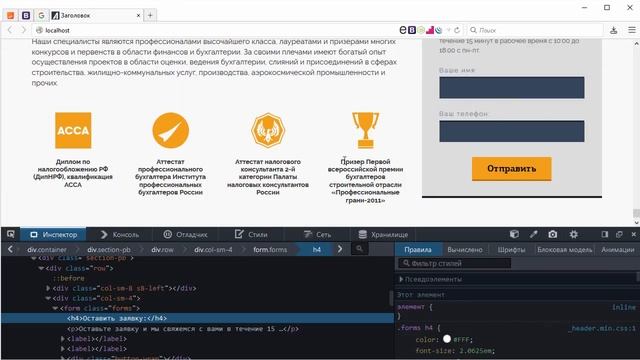Reload the page with refresh icon
The height and width of the screenshot is (360, 640).
(457, 30)
